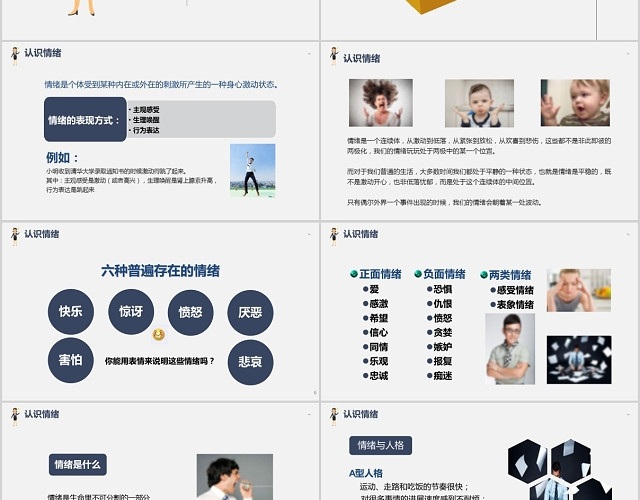Click the 贪婪 list item
The width and height of the screenshot is (640, 500).
tap(440, 332)
